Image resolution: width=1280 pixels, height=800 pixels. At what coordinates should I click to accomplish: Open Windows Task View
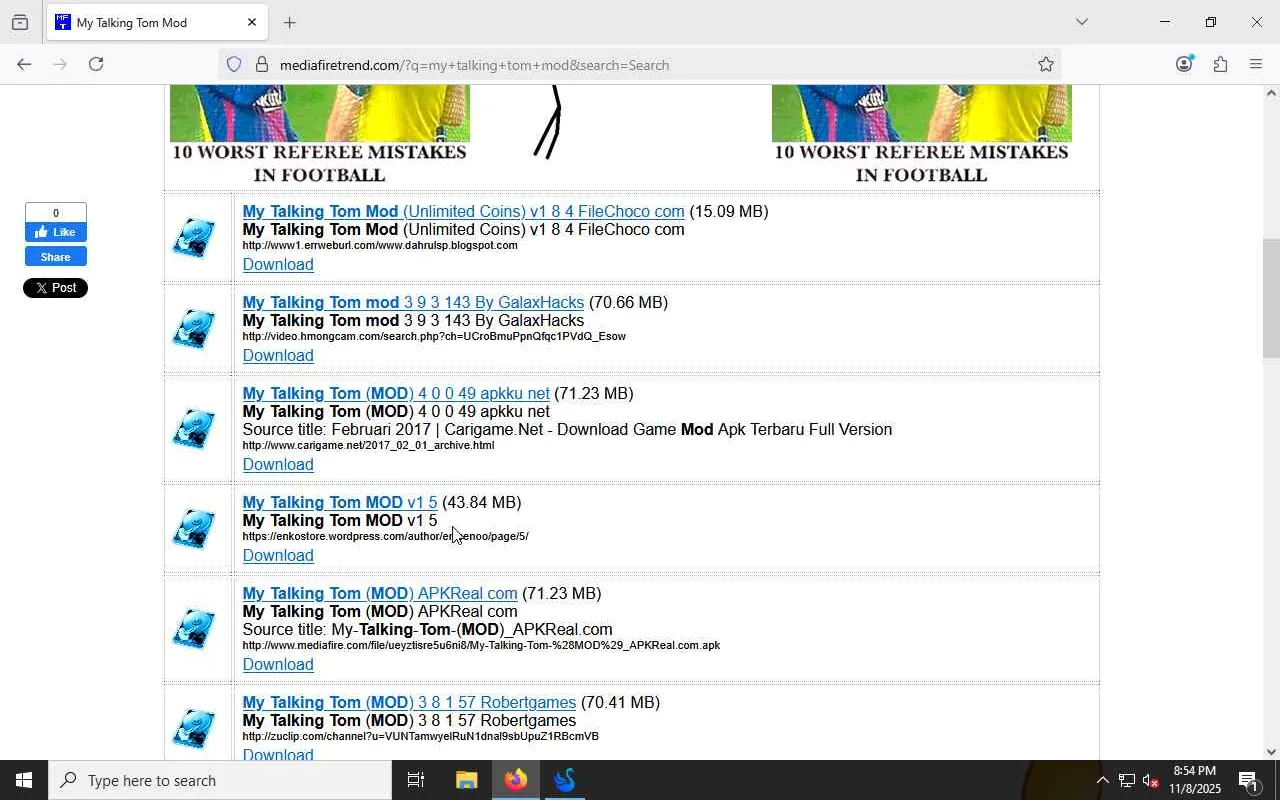point(416,780)
